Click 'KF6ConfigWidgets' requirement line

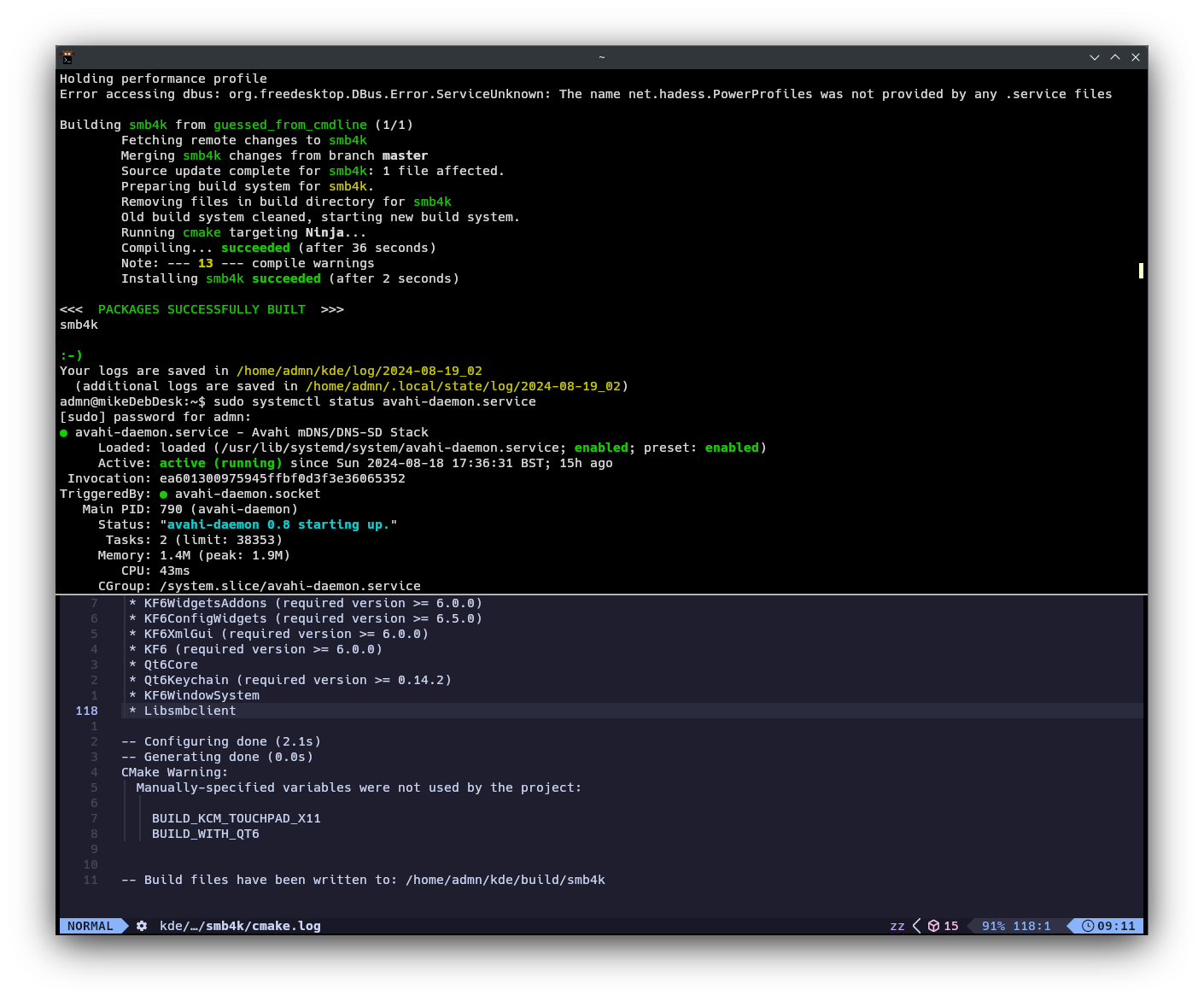[306, 618]
